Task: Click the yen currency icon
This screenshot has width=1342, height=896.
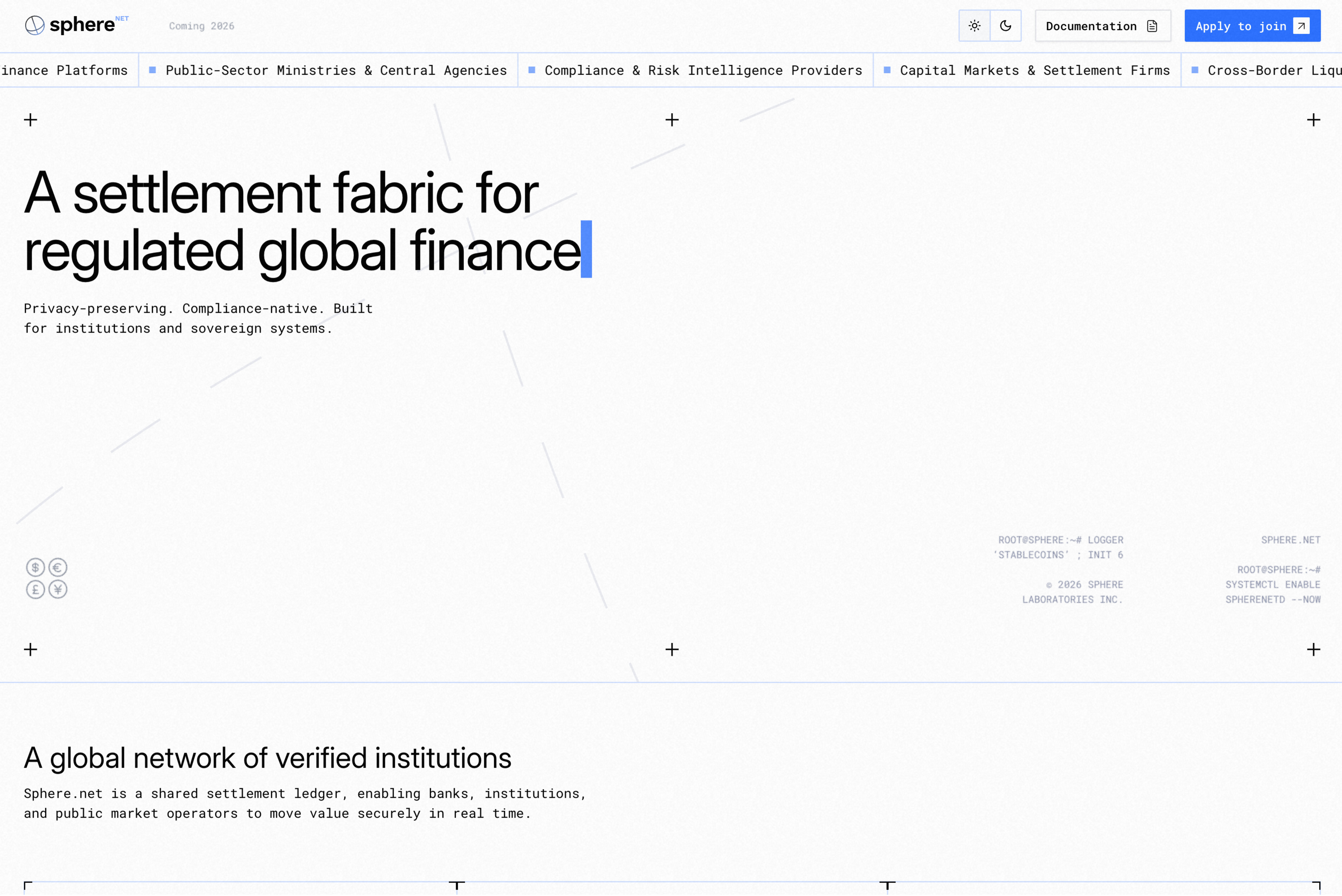Action: (x=58, y=589)
